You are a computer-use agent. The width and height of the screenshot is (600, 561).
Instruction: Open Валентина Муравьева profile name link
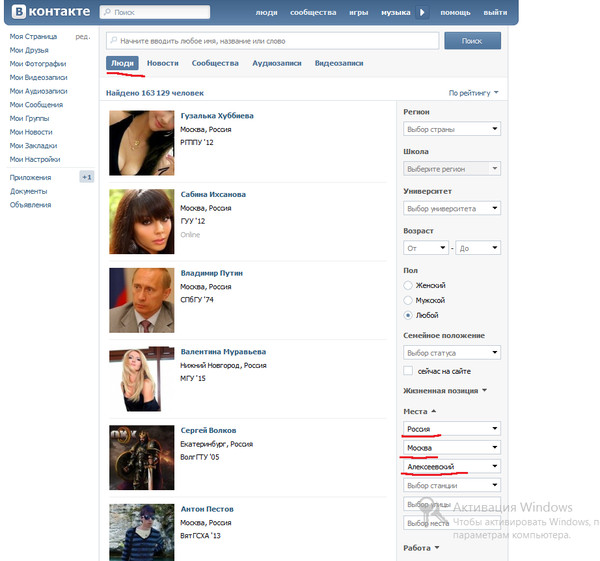[x=223, y=352]
